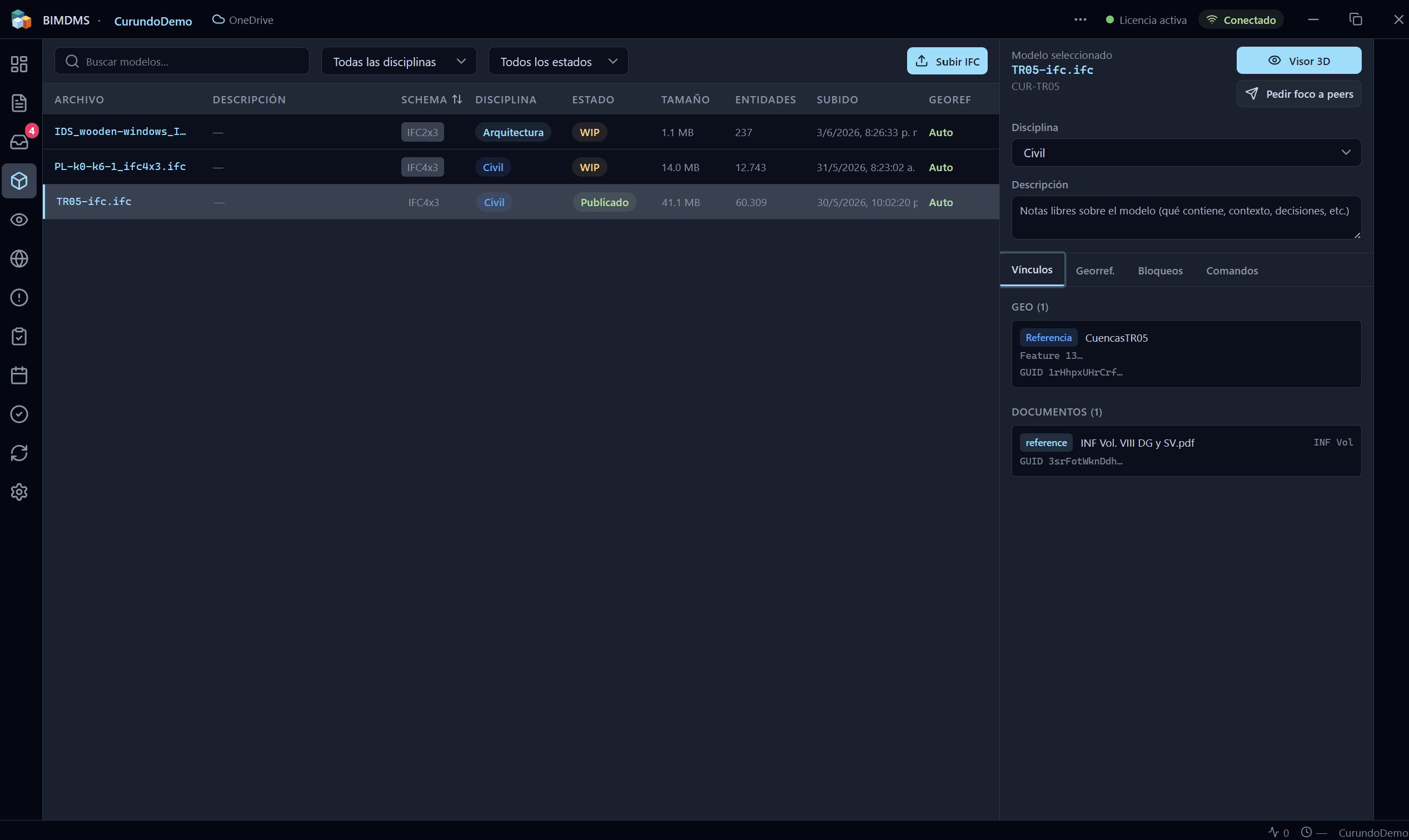This screenshot has height=840, width=1409.
Task: Switch to the Georref. tab
Action: pos(1095,271)
